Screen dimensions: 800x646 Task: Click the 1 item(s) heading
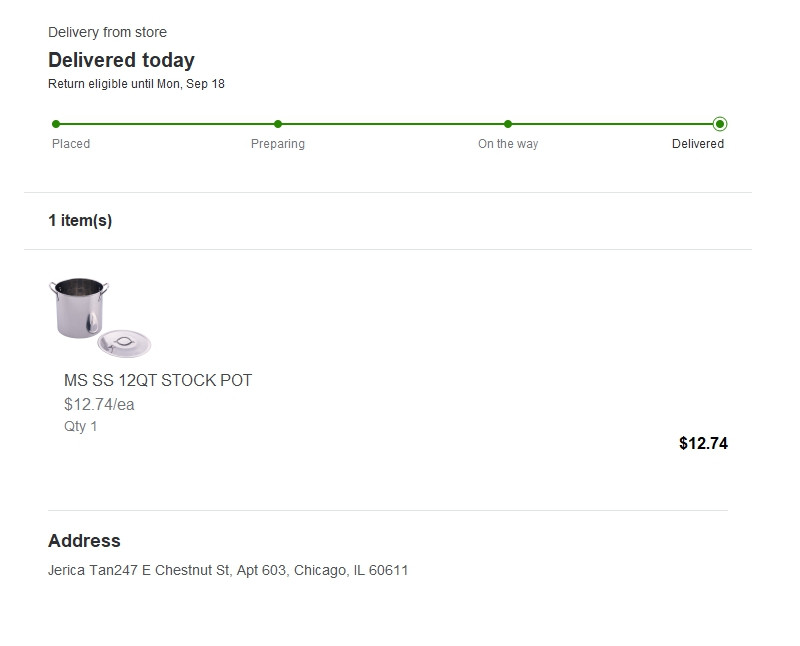tap(80, 220)
